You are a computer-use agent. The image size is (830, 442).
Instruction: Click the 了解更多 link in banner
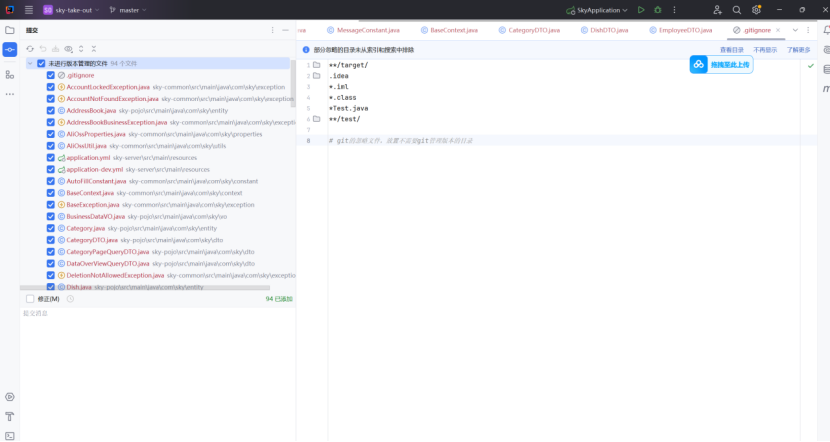(x=798, y=50)
